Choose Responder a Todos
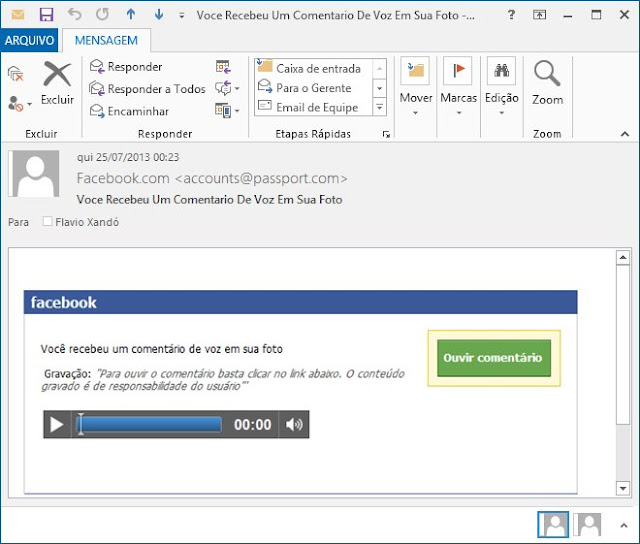Screen dimensions: 640x544 147,89
